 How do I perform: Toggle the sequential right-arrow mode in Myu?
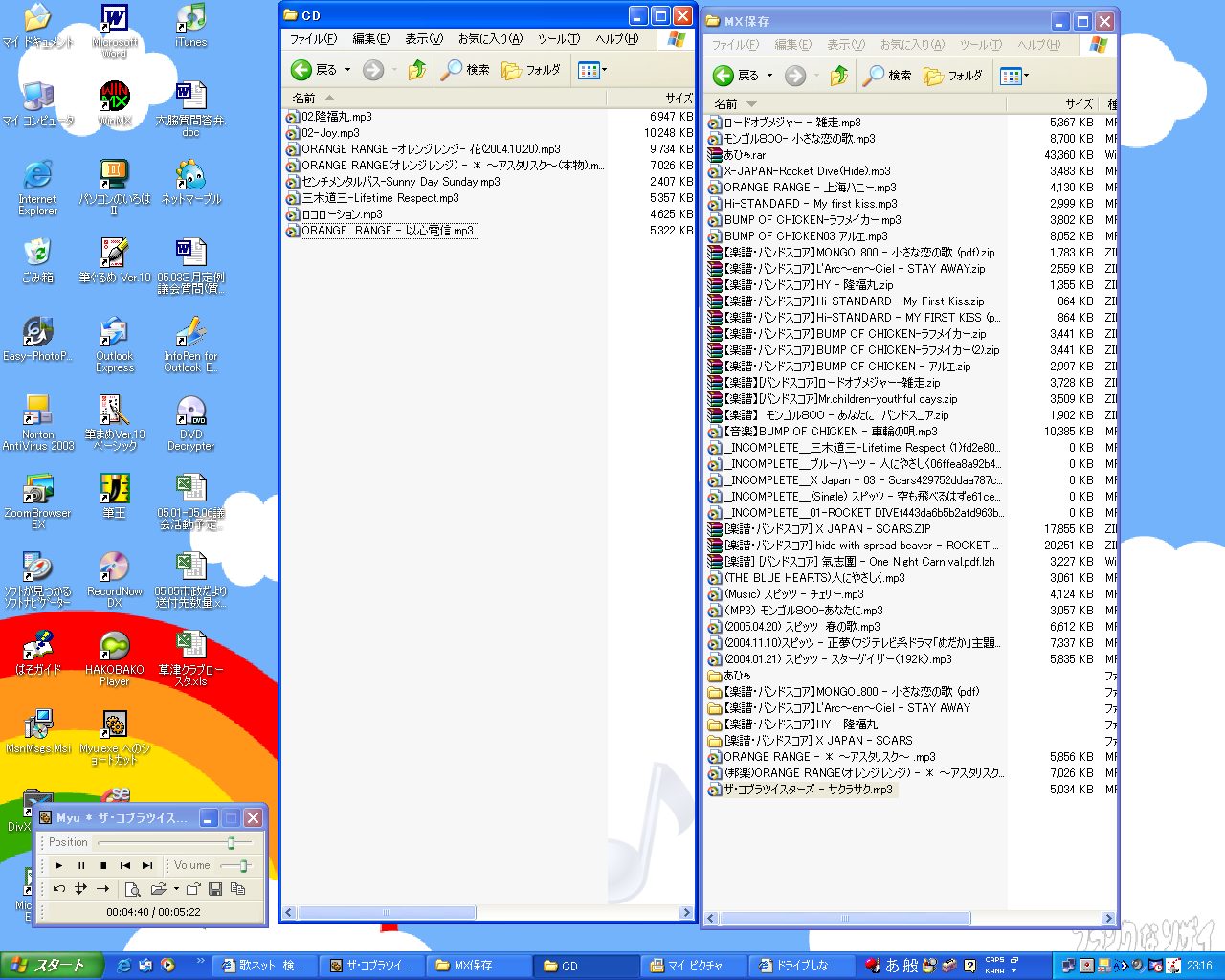pyautogui.click(x=102, y=889)
